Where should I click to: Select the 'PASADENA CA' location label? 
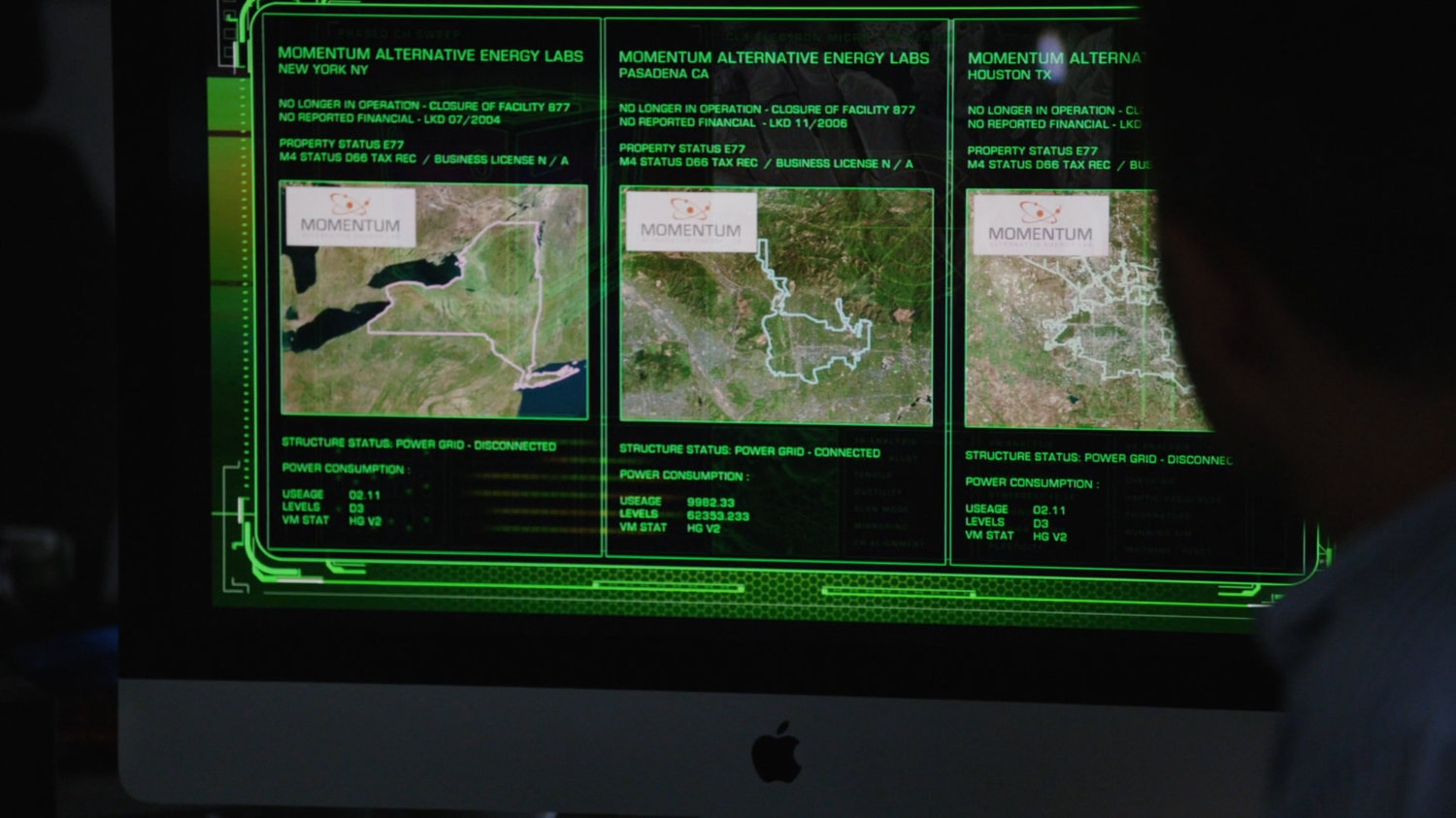pos(664,74)
